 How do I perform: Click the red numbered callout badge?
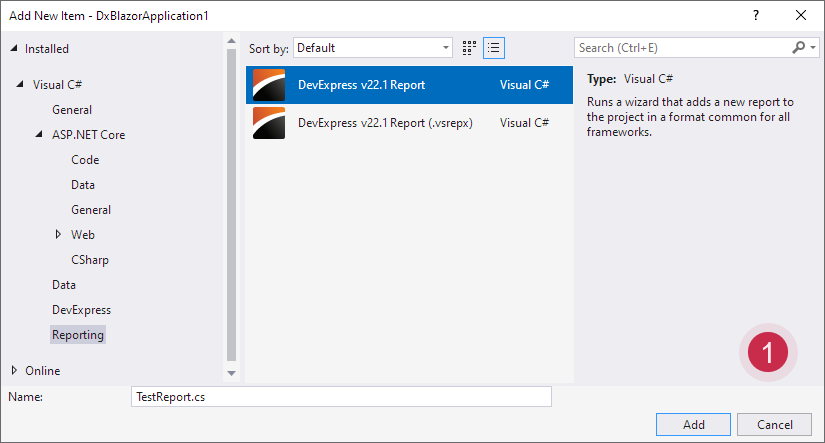[x=768, y=352]
